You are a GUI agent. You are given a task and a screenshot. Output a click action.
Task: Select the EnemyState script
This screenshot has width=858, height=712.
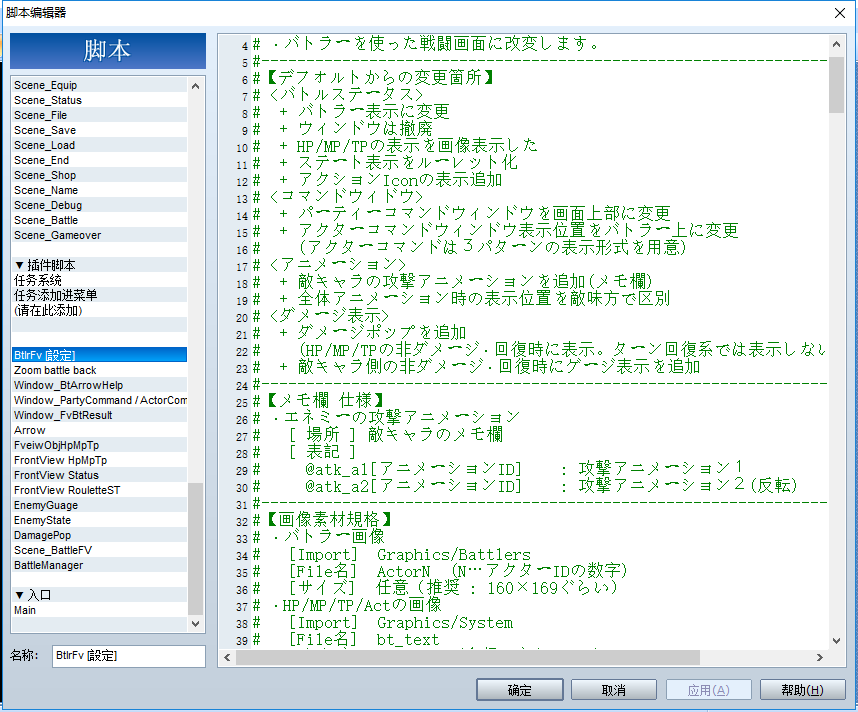(x=100, y=520)
